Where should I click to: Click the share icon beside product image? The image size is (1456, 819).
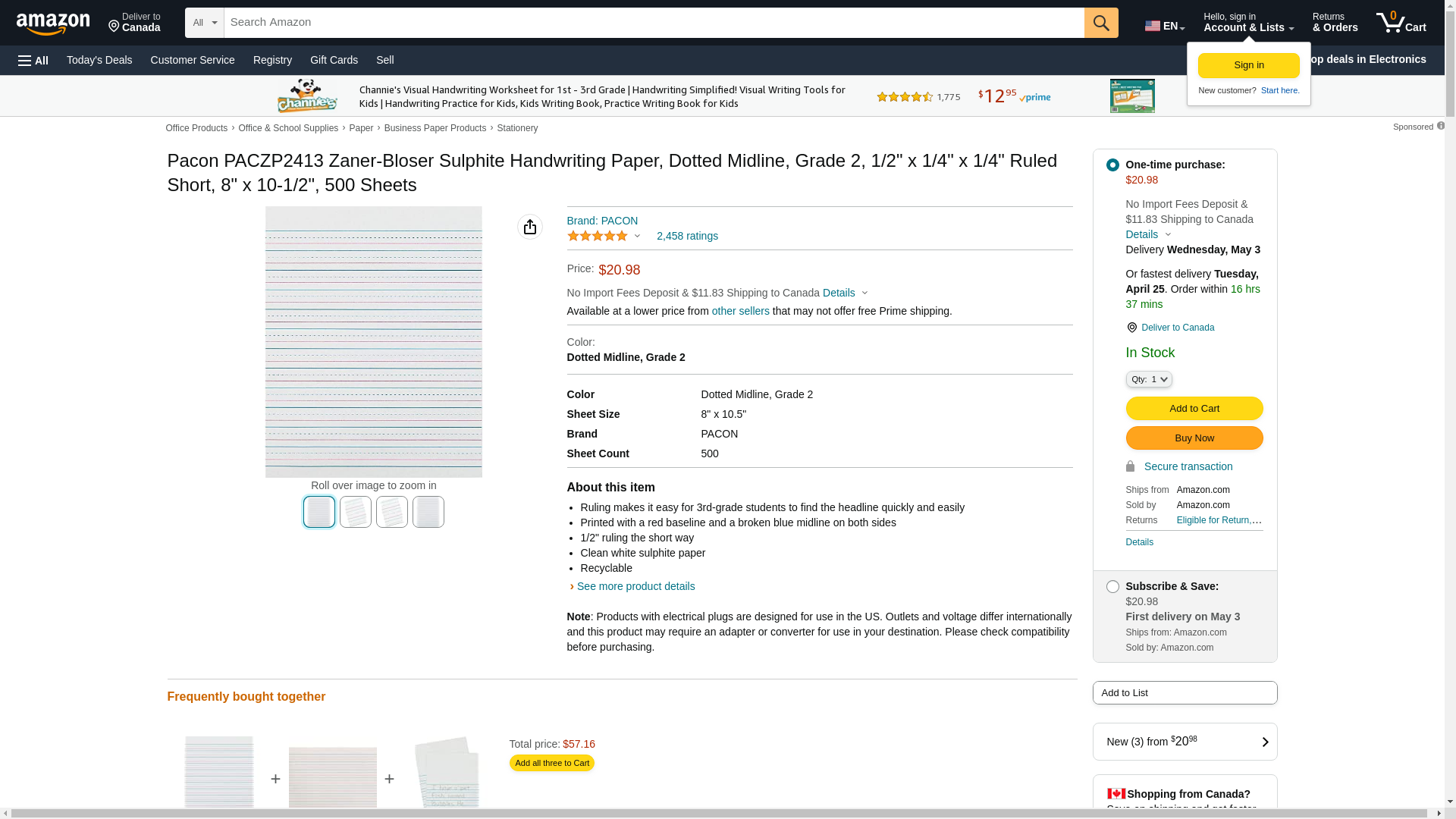tap(530, 227)
